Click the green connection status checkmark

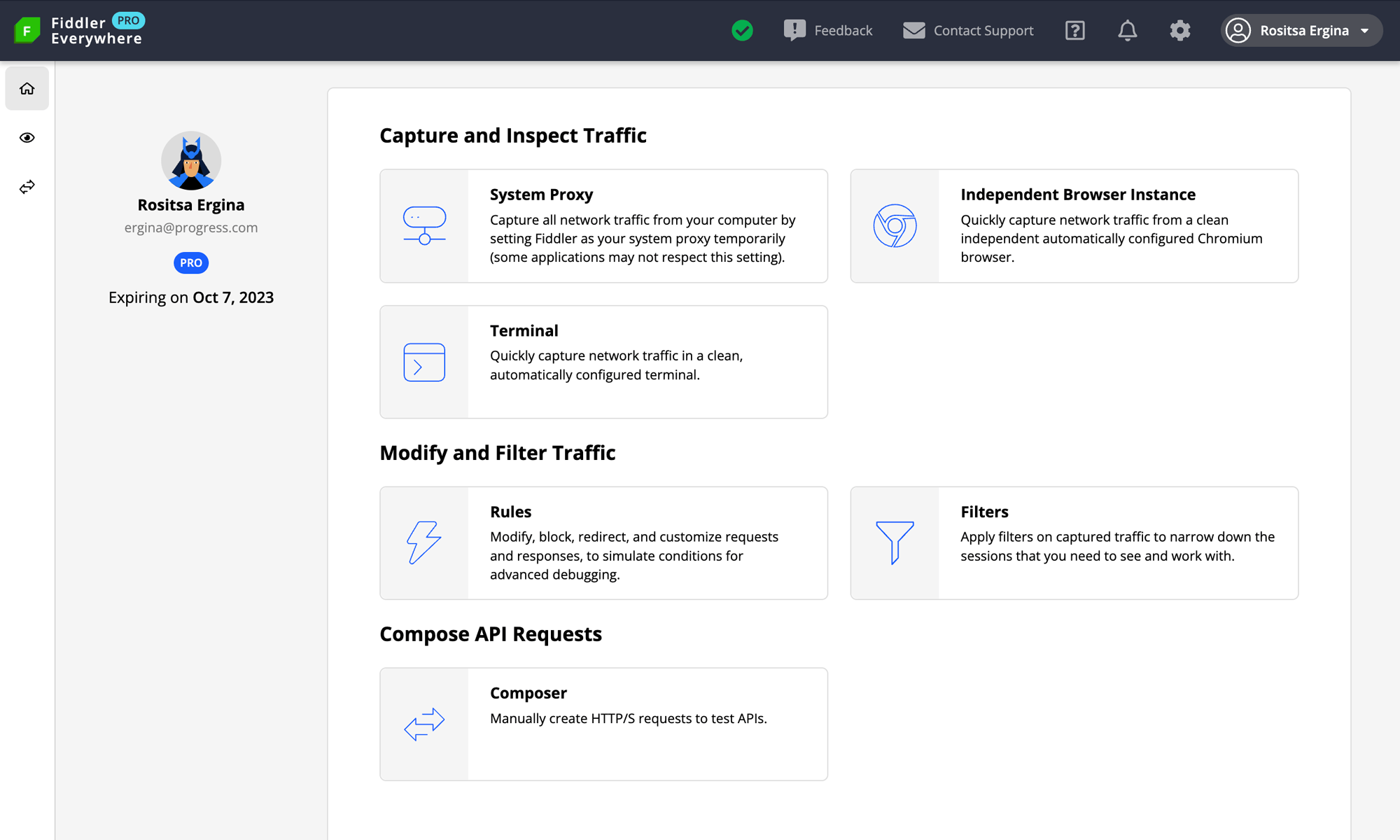(x=742, y=30)
